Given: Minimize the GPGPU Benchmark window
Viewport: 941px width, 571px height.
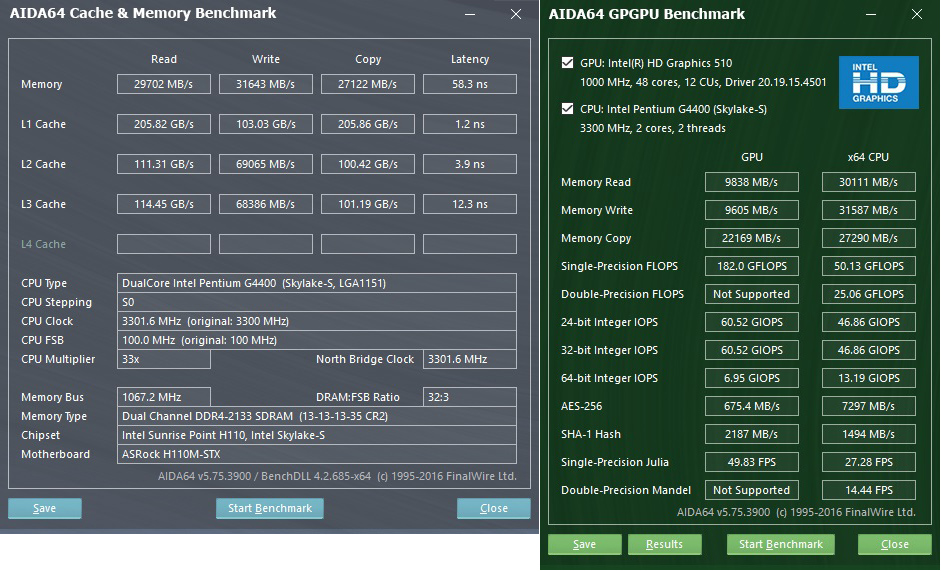Looking at the screenshot, I should tap(871, 14).
